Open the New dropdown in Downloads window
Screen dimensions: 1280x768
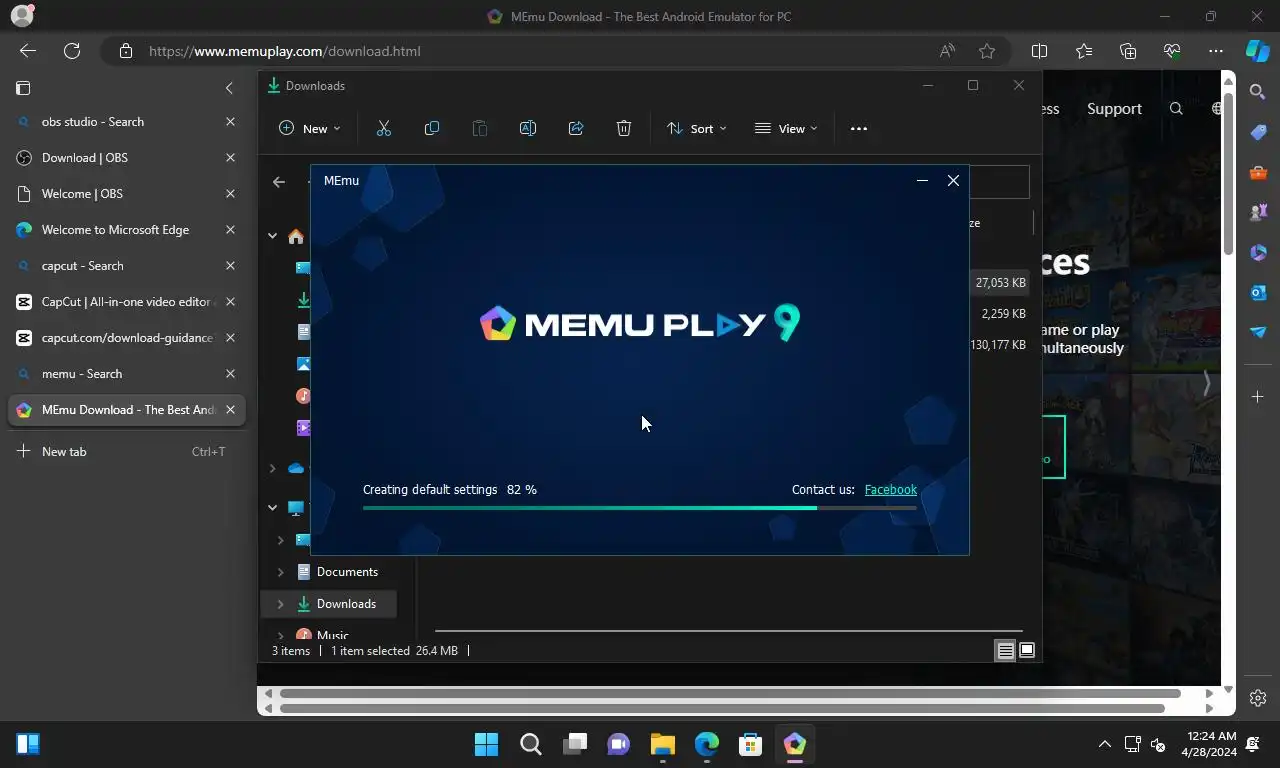[x=309, y=128]
